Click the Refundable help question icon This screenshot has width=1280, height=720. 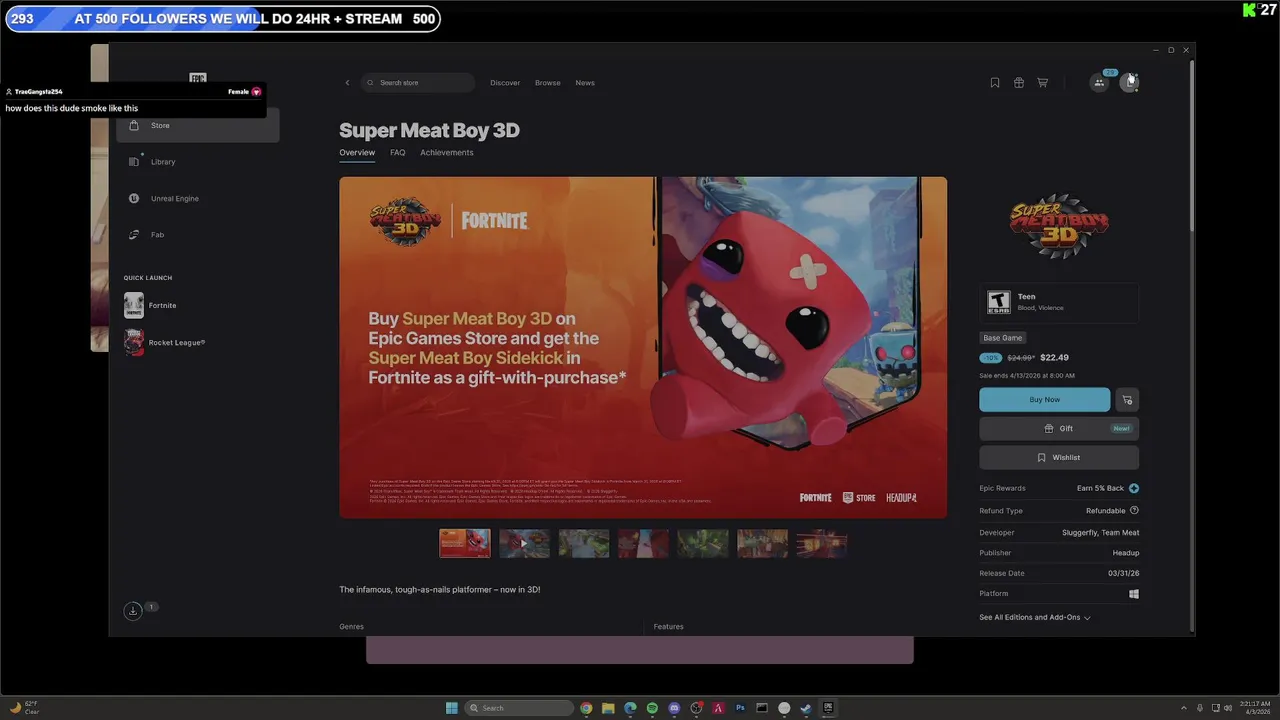click(1134, 510)
